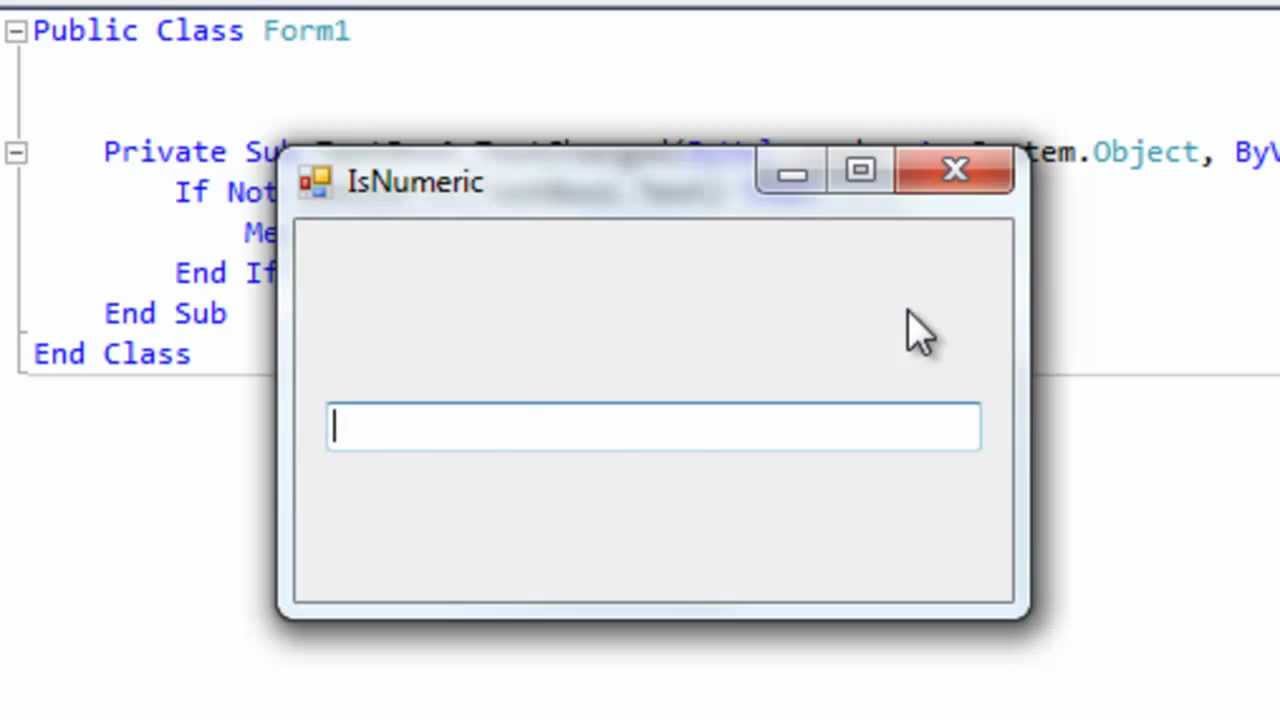Click the IsNumeric form's title bar icon
The height and width of the screenshot is (720, 1280).
tap(315, 181)
